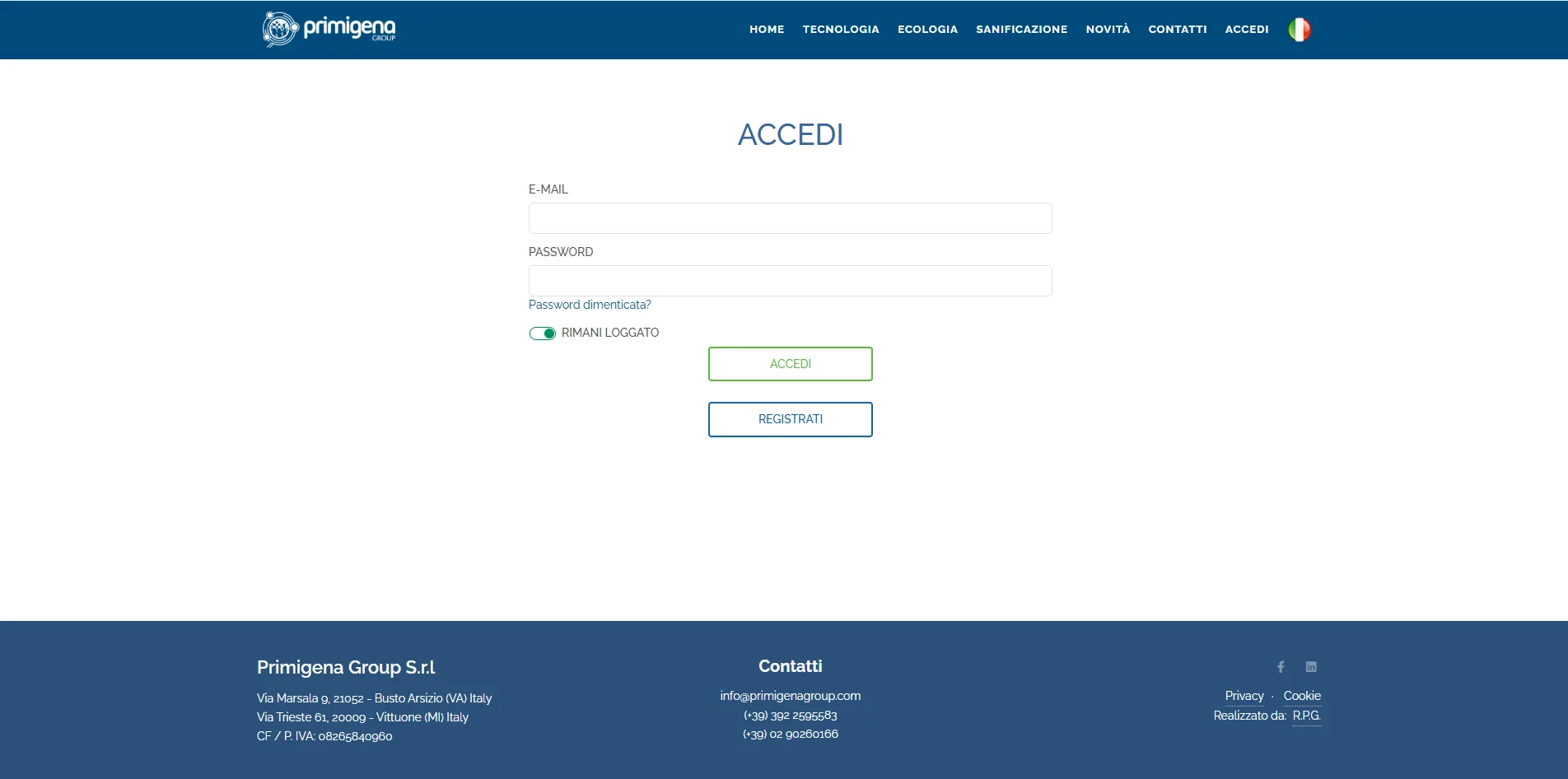The width and height of the screenshot is (1568, 779).
Task: Click the Primigena Group logo
Action: point(329,29)
